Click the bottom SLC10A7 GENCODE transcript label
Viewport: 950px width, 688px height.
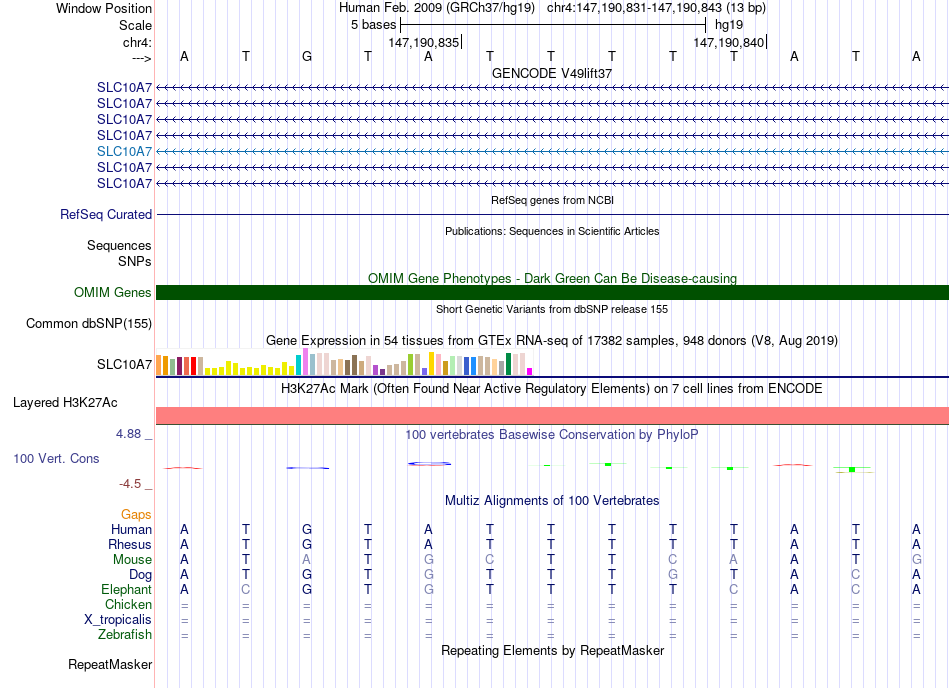click(x=124, y=184)
